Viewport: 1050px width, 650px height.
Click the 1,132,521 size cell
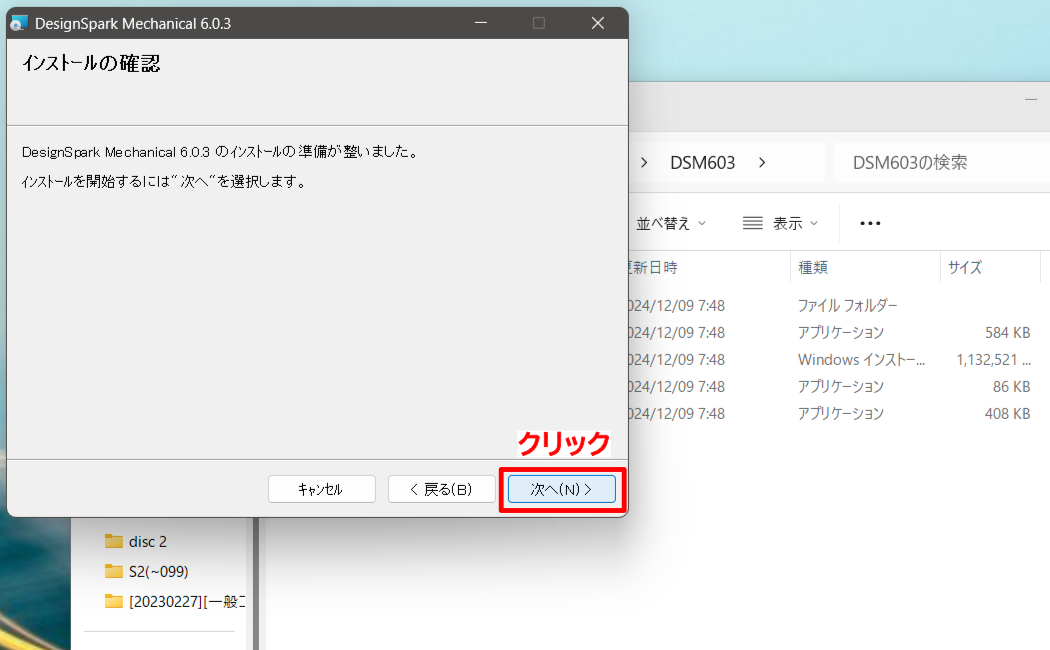tap(993, 359)
